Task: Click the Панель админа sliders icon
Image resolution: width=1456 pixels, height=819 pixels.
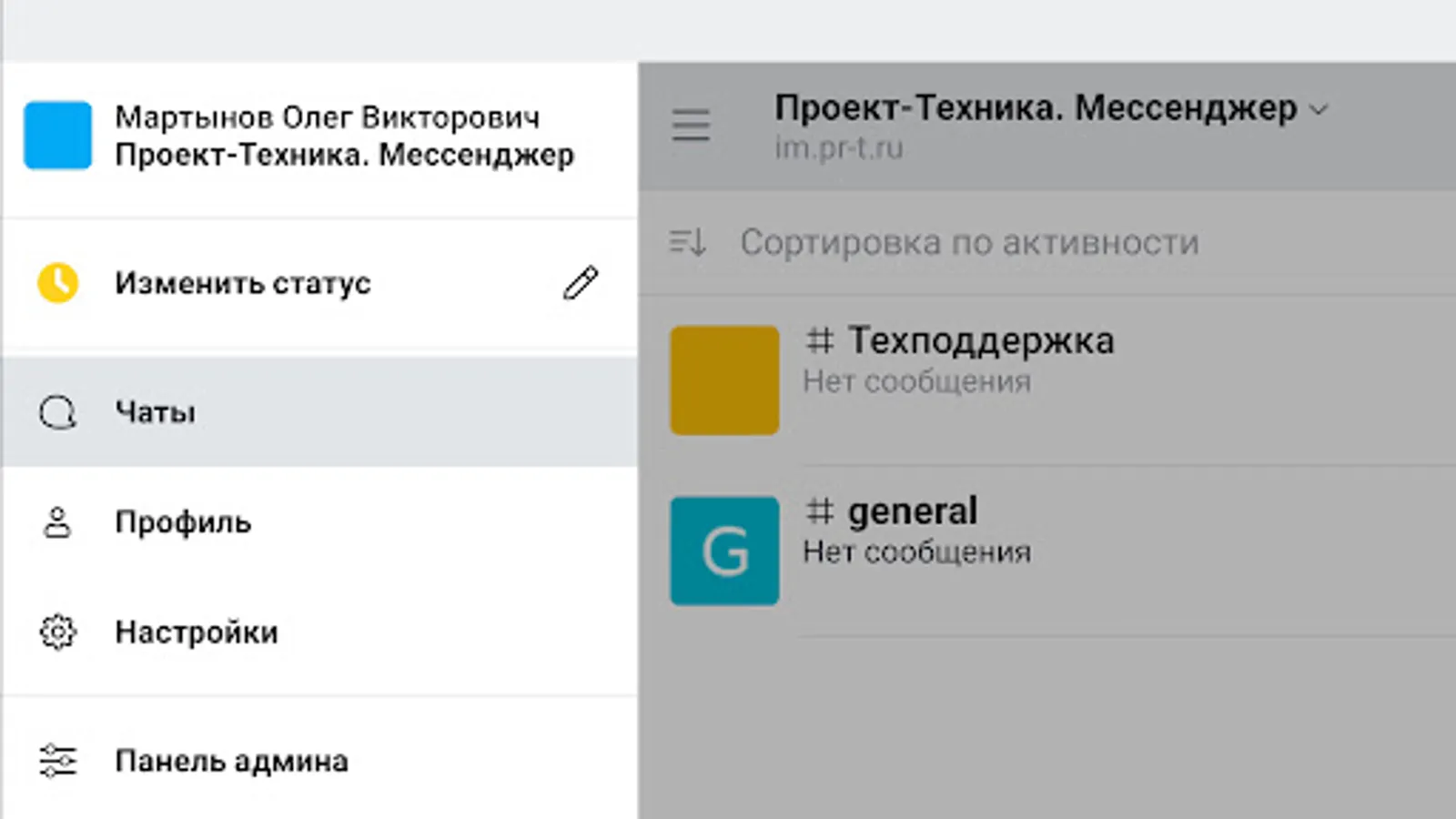Action: click(57, 761)
